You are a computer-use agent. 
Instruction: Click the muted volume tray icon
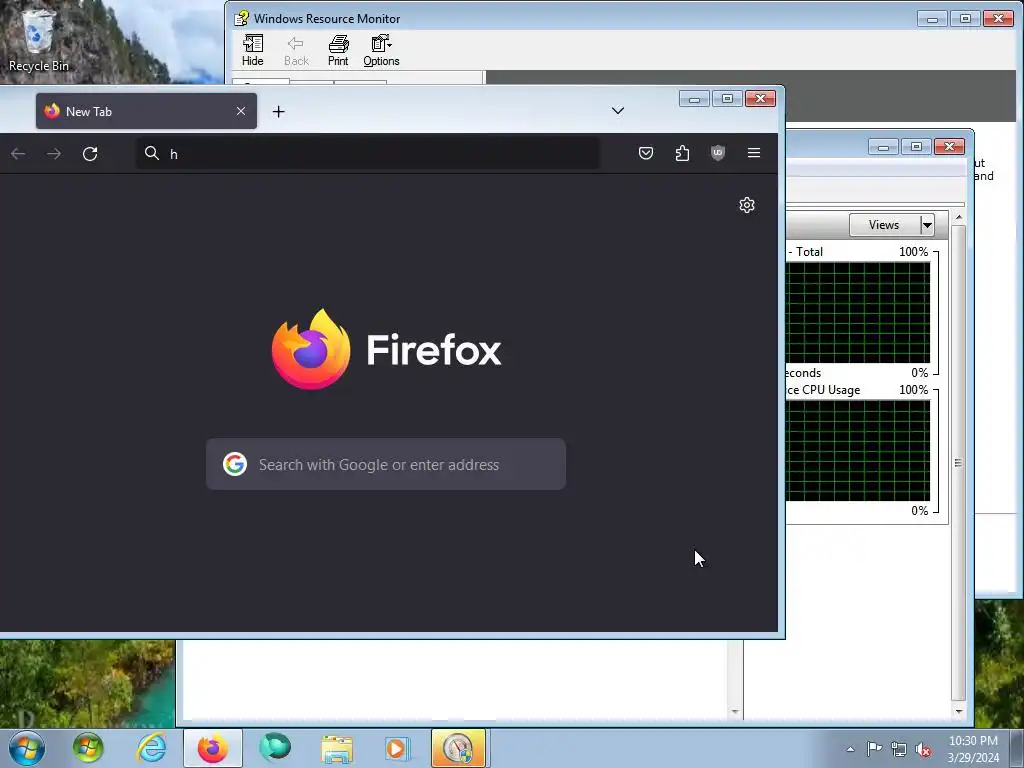coord(923,750)
